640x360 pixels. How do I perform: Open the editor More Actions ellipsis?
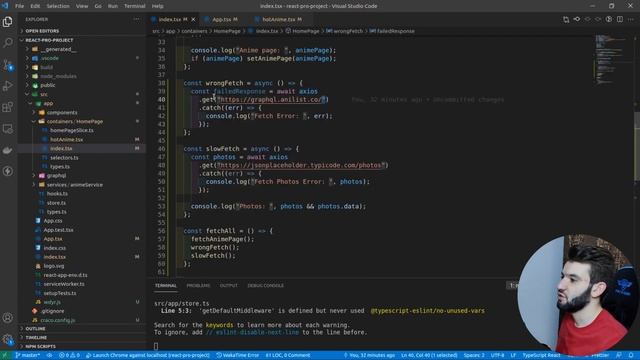click(x=631, y=19)
